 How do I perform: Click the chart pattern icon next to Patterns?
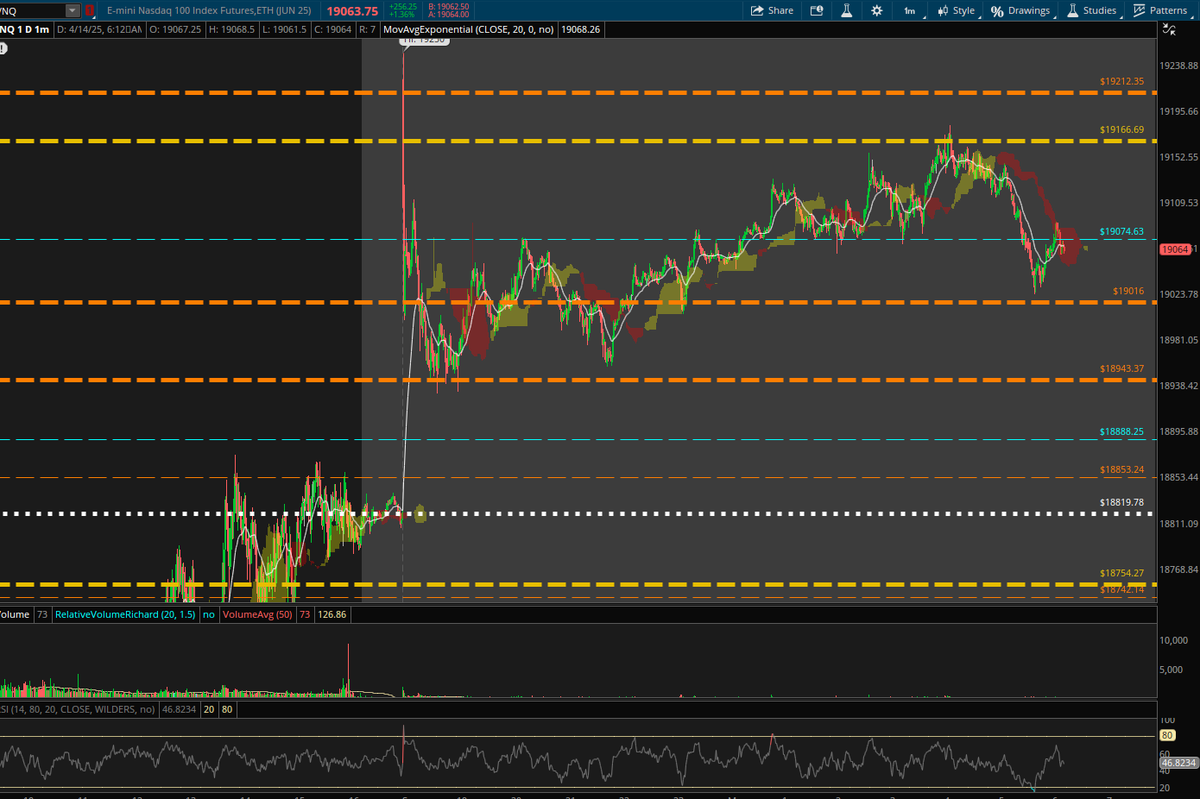(1139, 10)
